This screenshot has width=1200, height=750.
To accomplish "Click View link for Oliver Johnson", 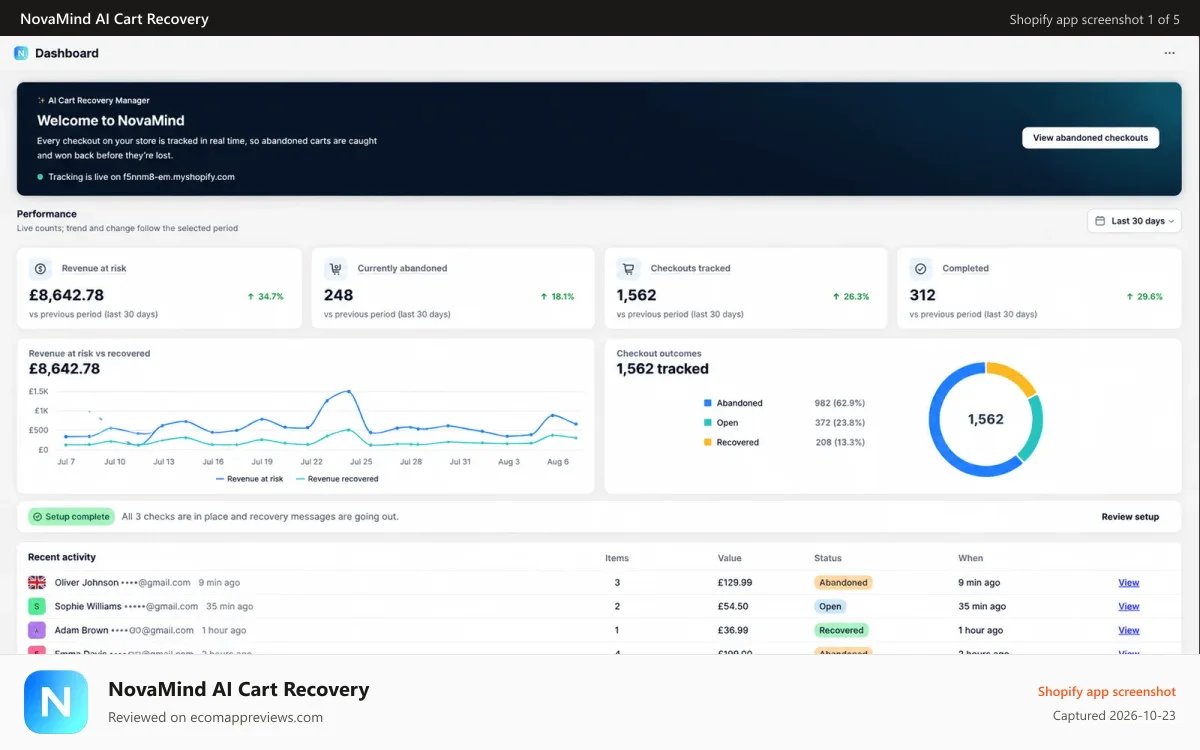I will tap(1129, 582).
